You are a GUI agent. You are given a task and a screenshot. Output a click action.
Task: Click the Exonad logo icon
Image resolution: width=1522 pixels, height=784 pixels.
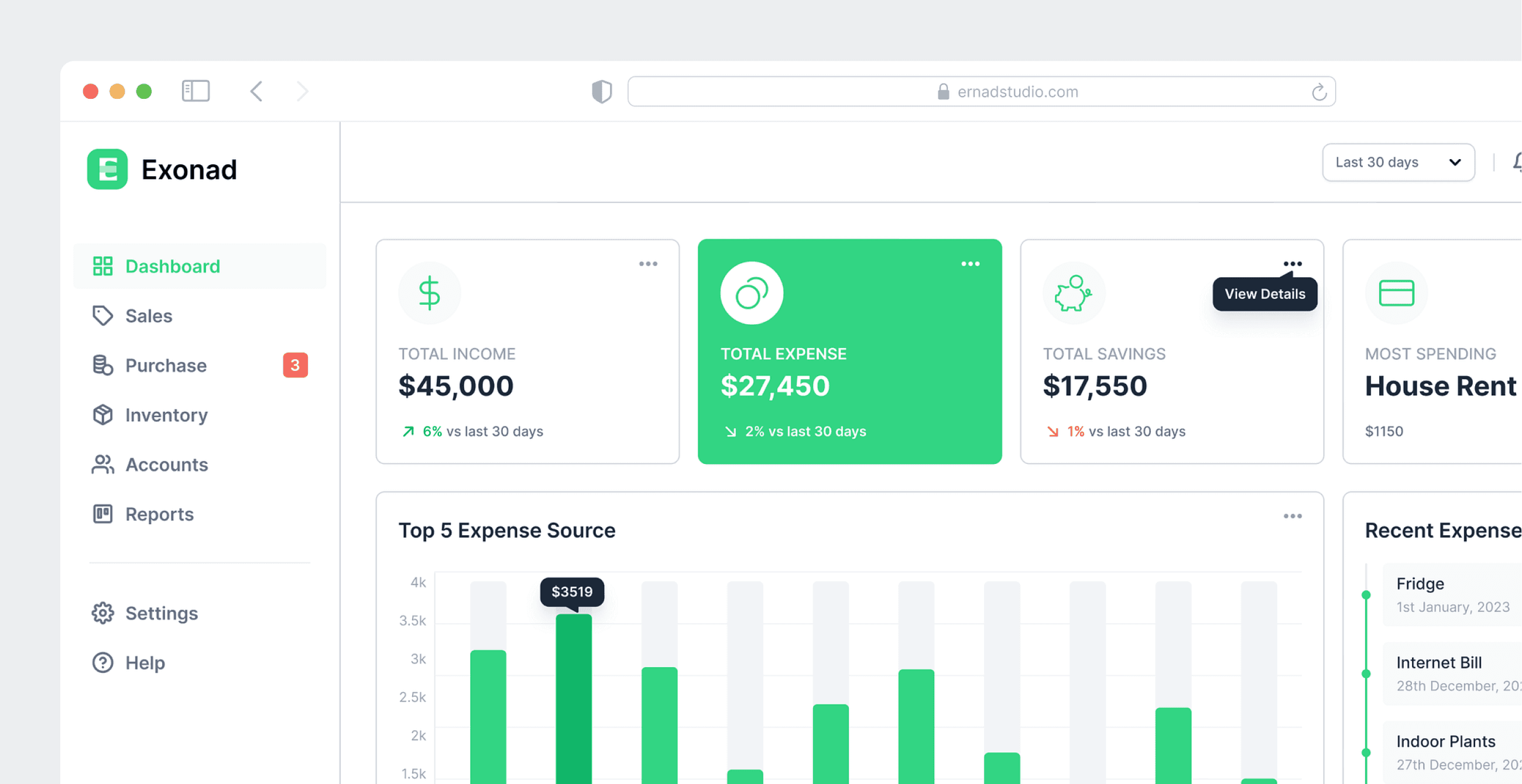pyautogui.click(x=108, y=170)
